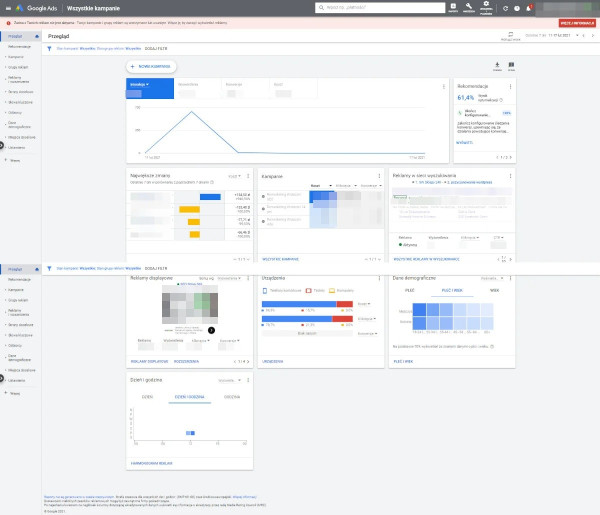Toggle the Telefony komórkowe device checkbox
The height and width of the screenshot is (515, 600).
click(267, 289)
